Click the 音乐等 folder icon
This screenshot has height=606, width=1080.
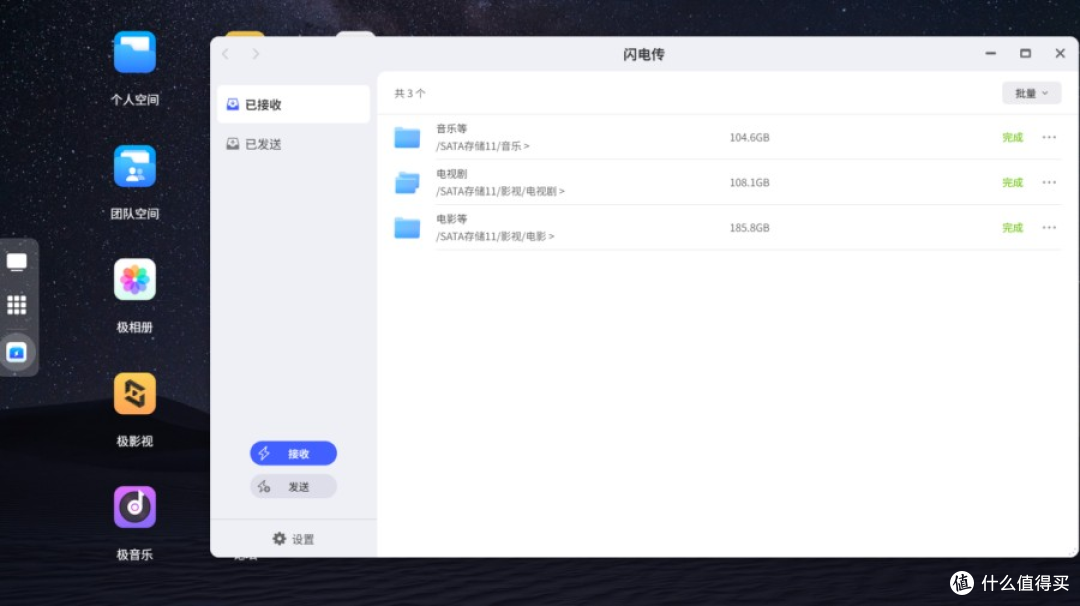407,138
